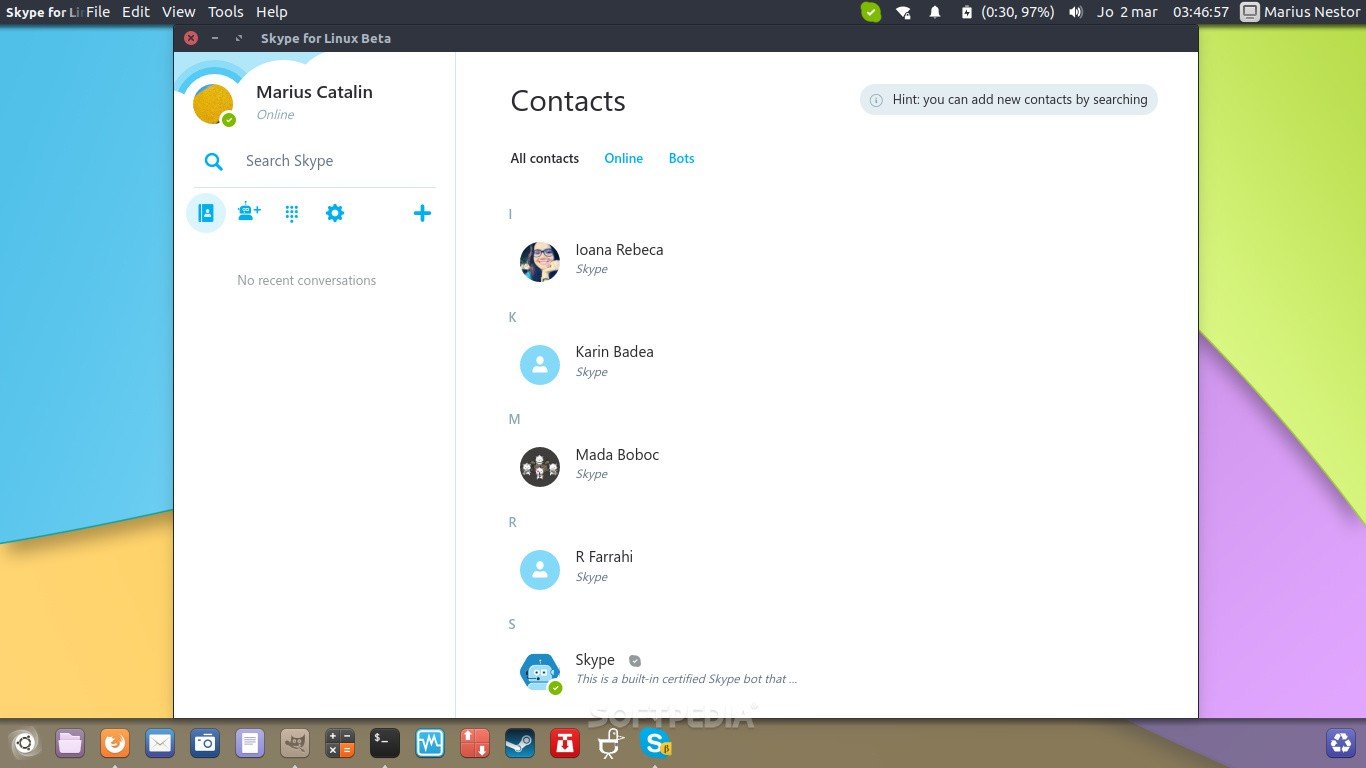This screenshot has width=1366, height=768.
Task: Click the green Skype status tray icon
Action: (x=871, y=12)
